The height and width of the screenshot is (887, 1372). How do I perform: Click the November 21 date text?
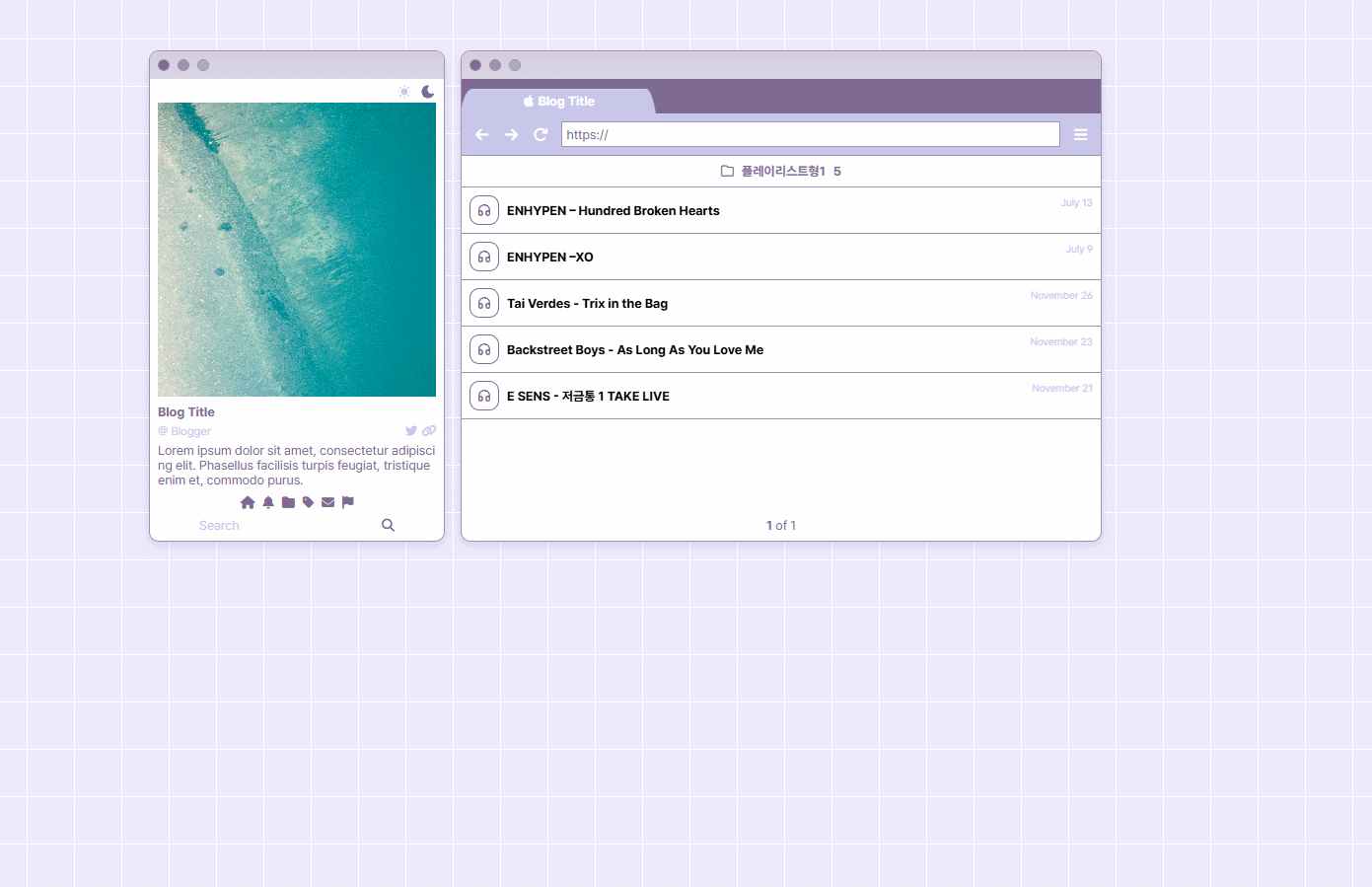tap(1062, 389)
